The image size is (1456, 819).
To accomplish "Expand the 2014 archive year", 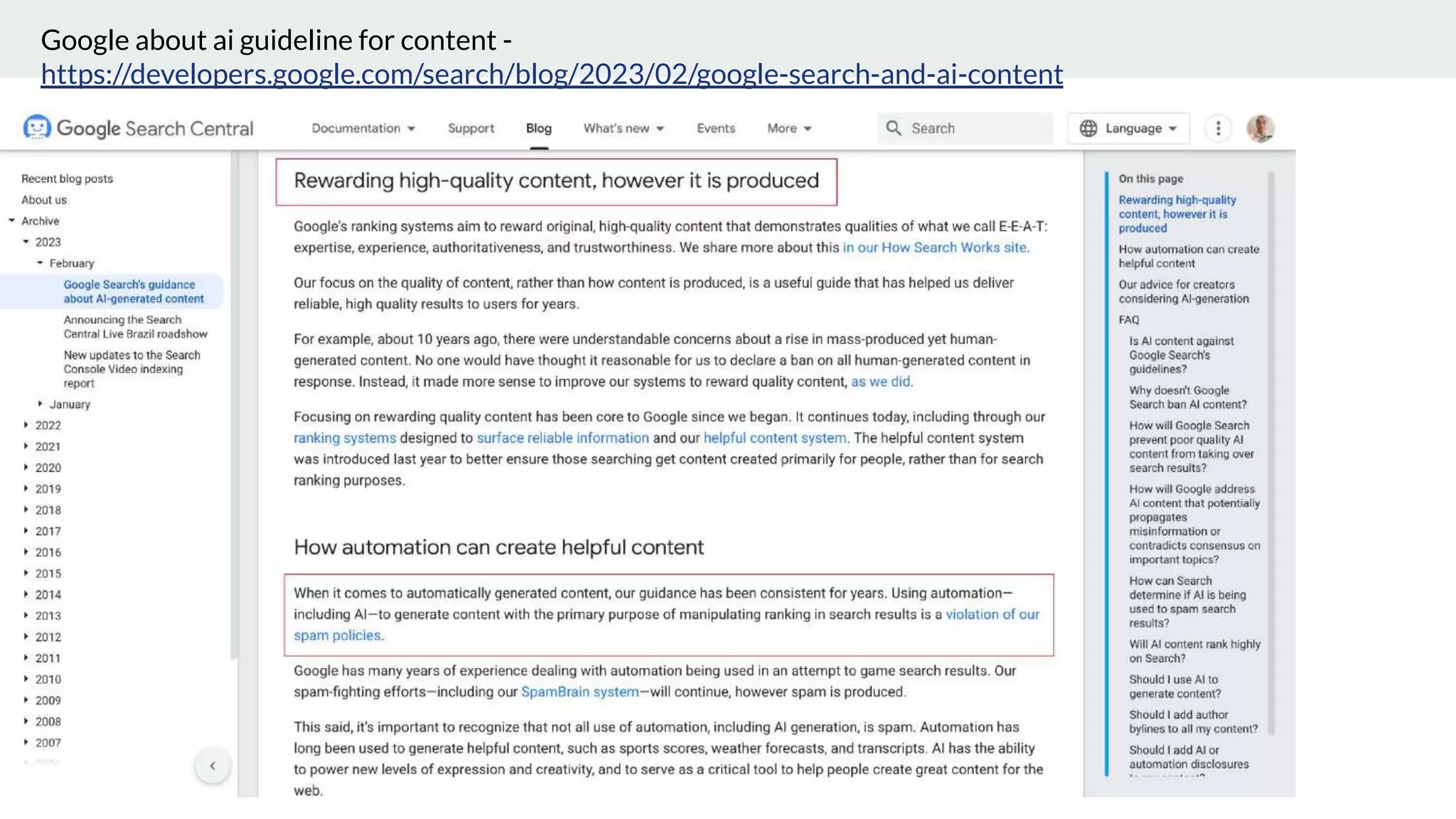I will coord(26,594).
